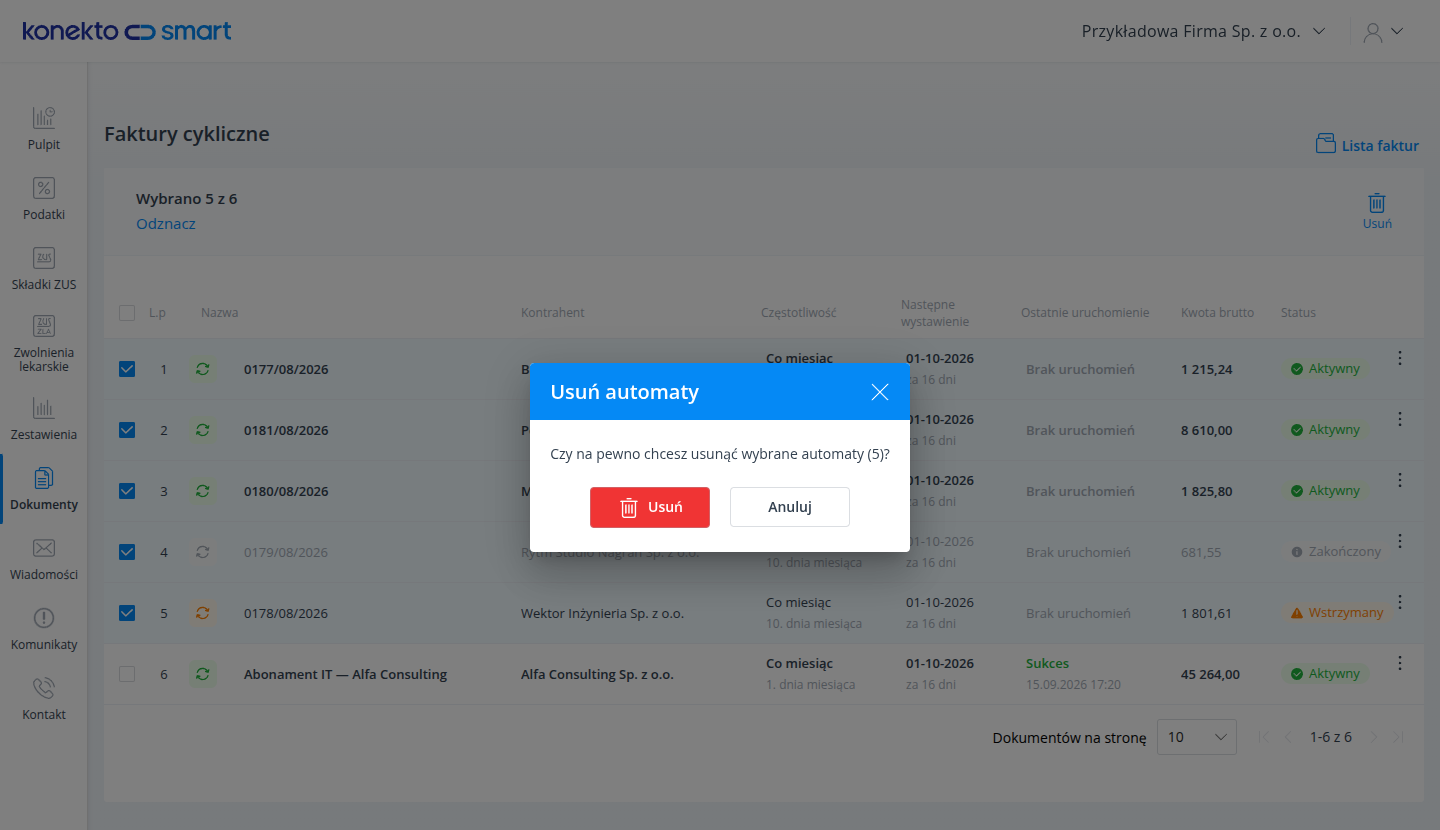Go to Podatki in the sidebar
The width and height of the screenshot is (1440, 830).
[44, 199]
